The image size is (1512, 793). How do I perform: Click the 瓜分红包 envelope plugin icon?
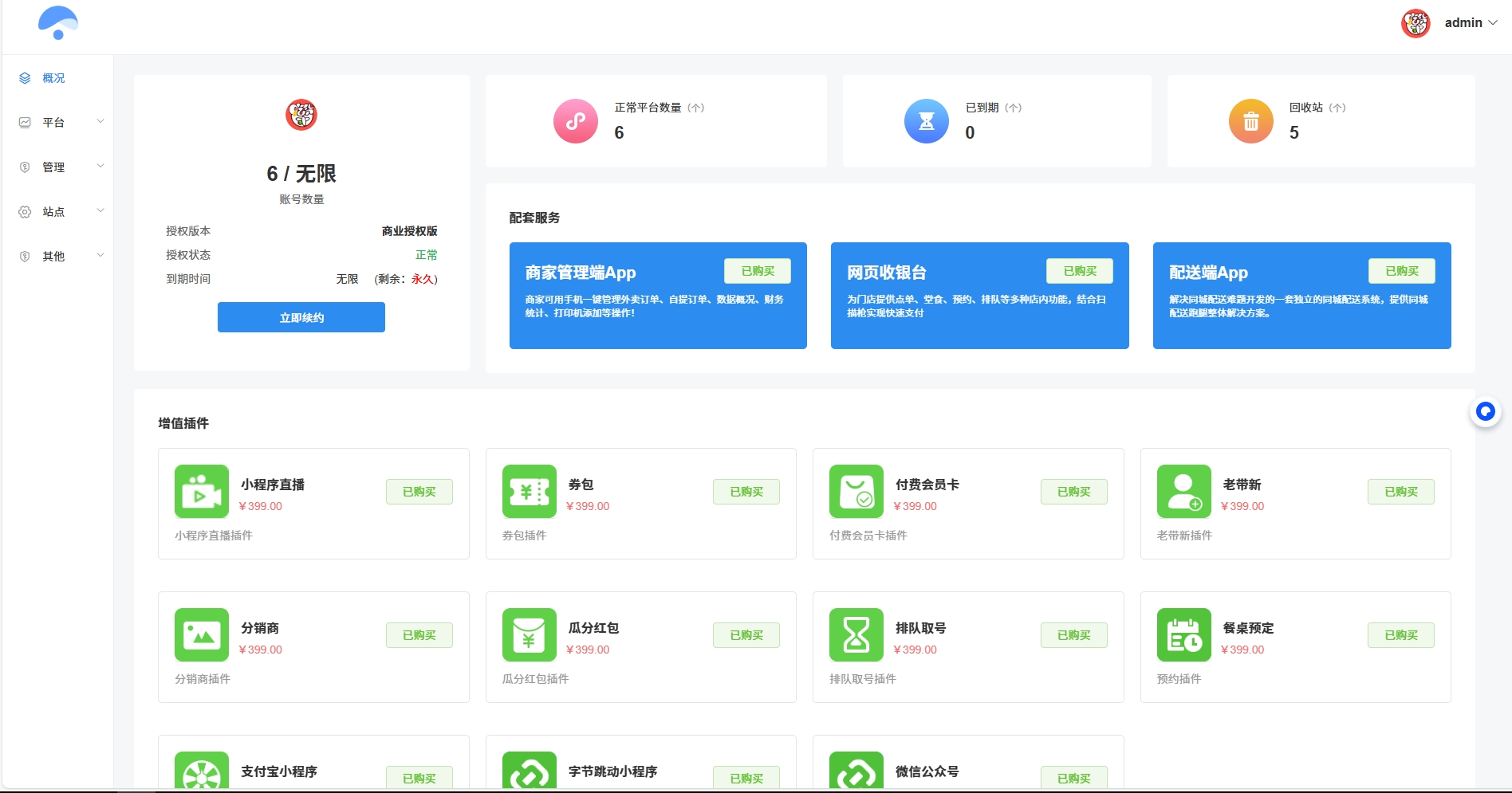[530, 635]
